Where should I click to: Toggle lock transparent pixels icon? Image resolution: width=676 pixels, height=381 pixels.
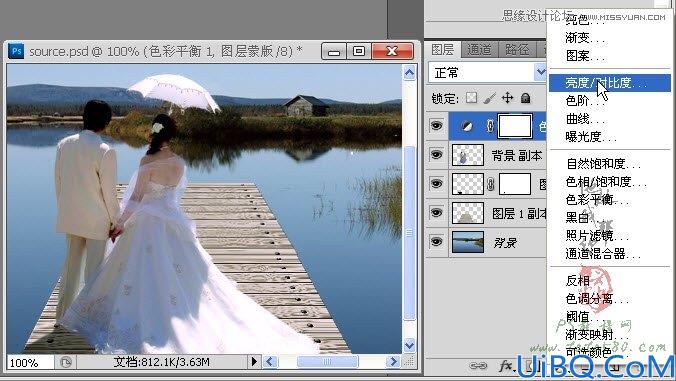(471, 98)
